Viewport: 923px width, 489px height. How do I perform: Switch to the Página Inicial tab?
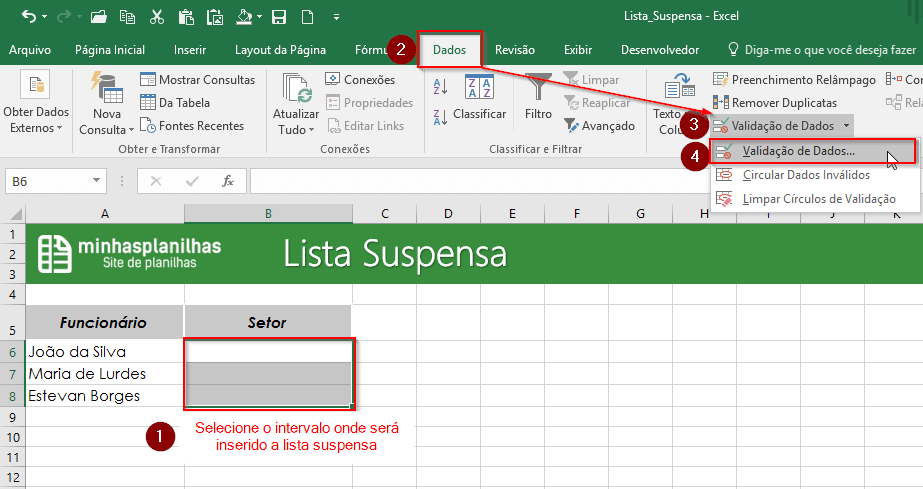[110, 50]
